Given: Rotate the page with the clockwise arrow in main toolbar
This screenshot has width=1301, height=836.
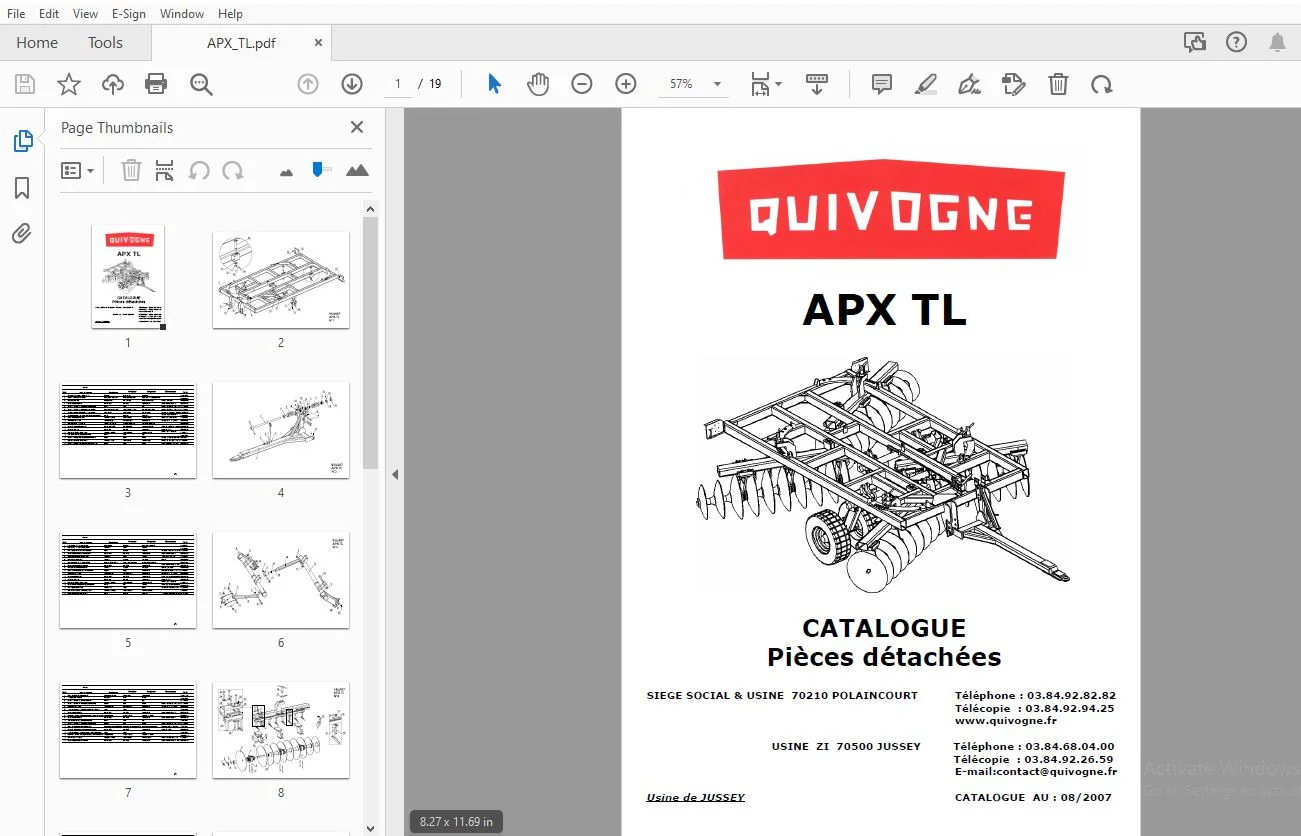Looking at the screenshot, I should (1102, 84).
